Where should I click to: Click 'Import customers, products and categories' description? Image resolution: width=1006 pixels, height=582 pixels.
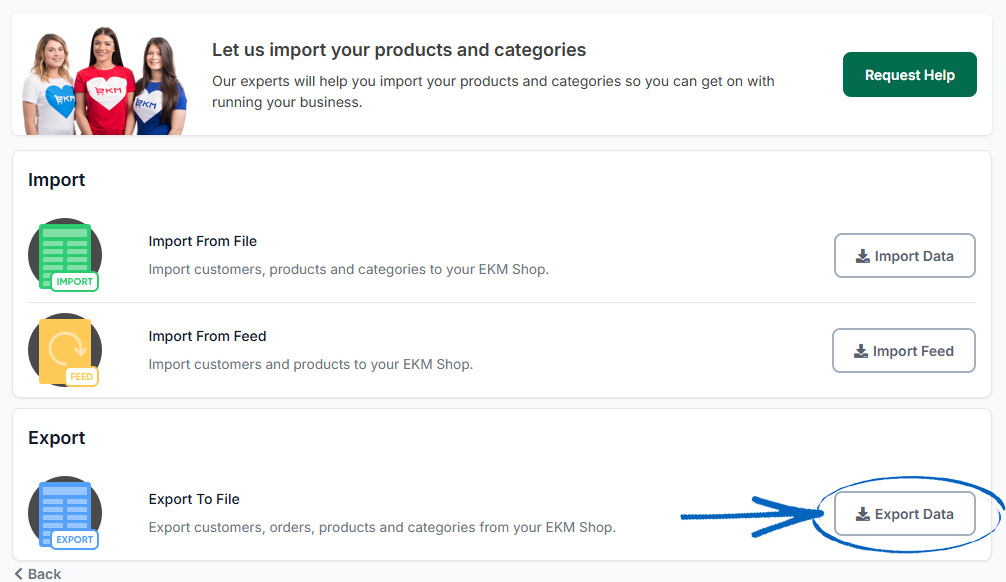coord(348,270)
